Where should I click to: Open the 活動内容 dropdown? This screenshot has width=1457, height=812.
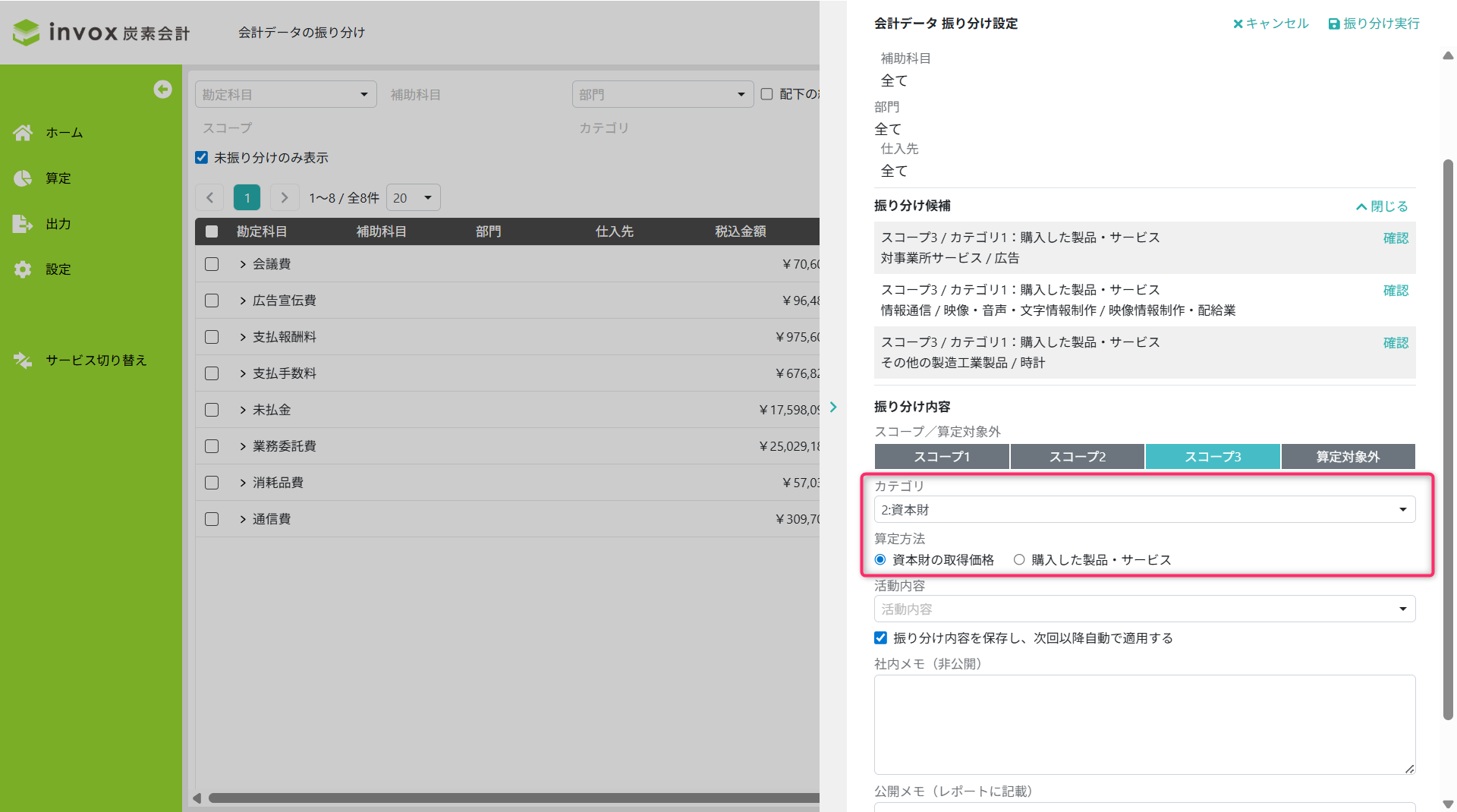tap(1144, 609)
